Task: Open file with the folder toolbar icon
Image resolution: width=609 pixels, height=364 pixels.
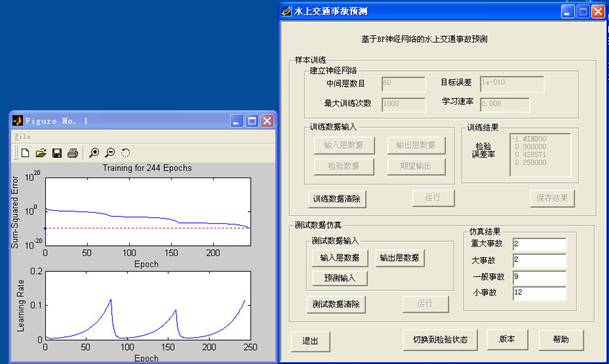Action: tap(41, 153)
